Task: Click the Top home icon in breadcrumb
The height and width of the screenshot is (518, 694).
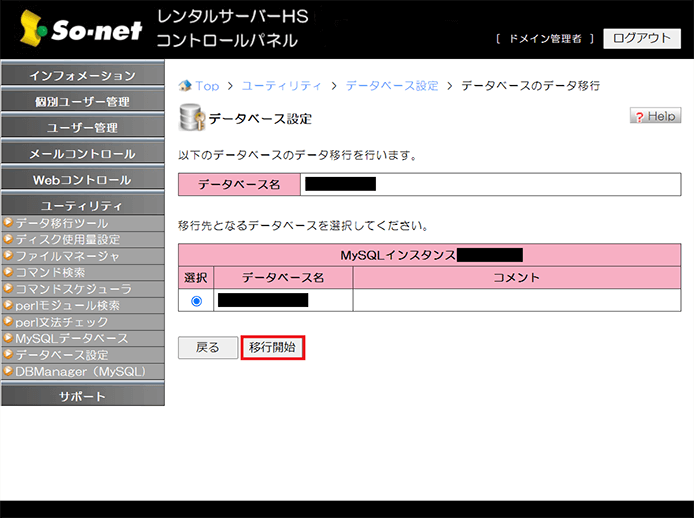Action: point(185,86)
